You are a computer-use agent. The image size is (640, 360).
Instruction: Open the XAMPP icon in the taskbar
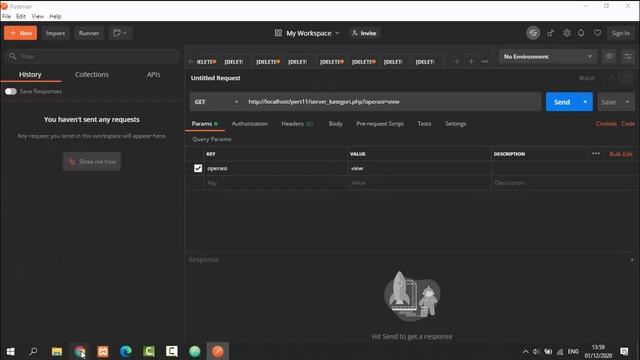pyautogui.click(x=103, y=351)
